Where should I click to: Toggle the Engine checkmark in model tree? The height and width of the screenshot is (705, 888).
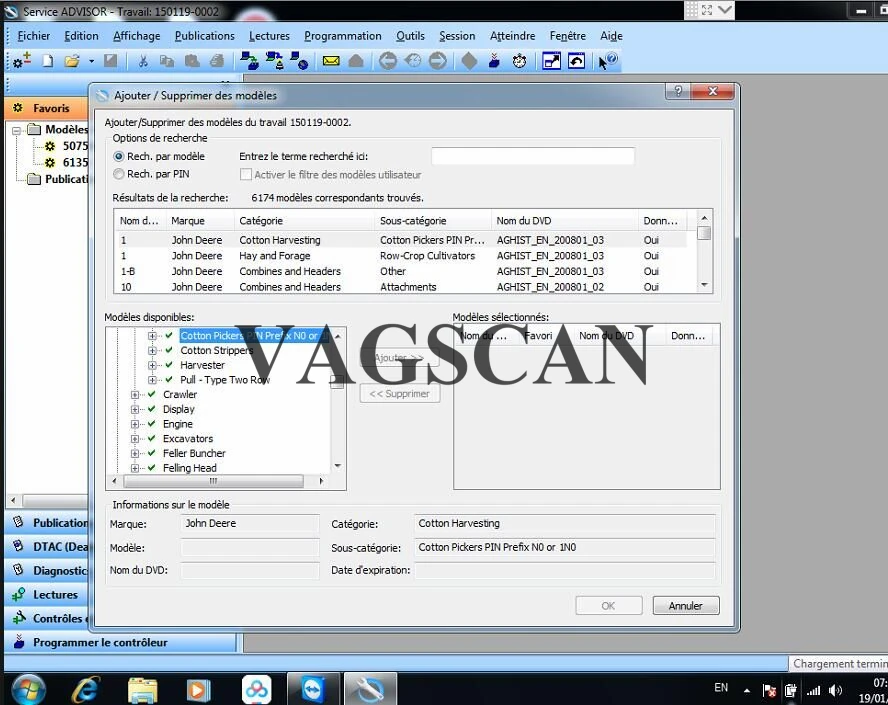click(151, 424)
